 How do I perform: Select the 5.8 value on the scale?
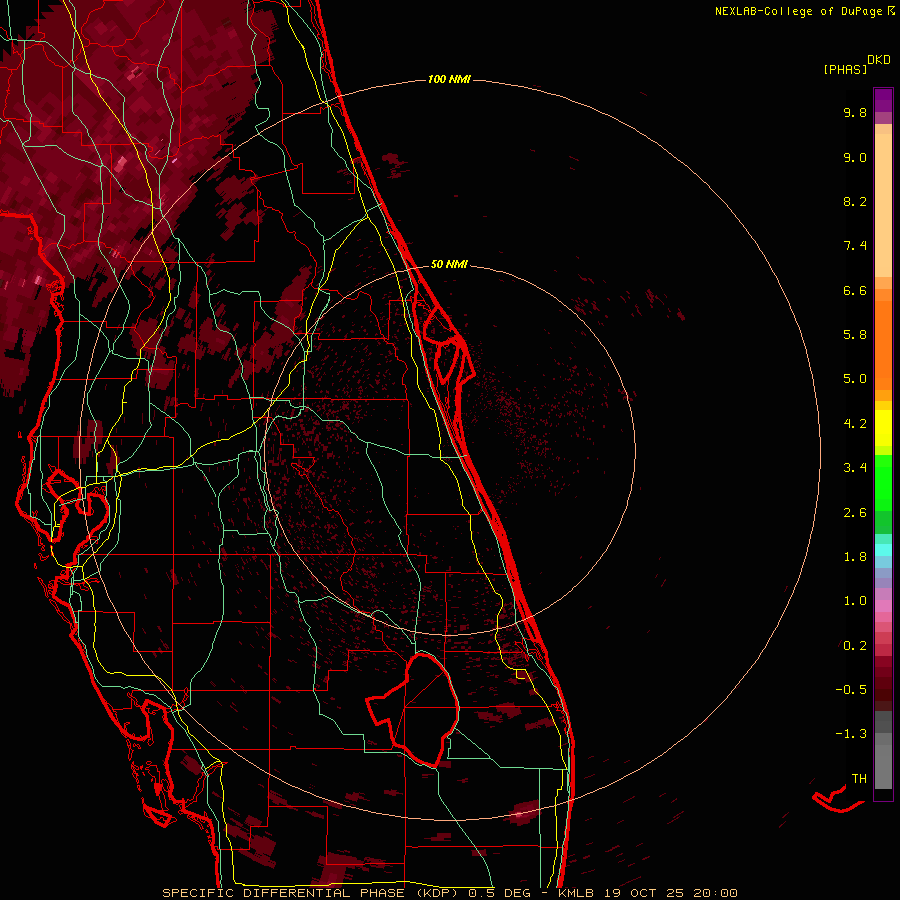tap(855, 335)
